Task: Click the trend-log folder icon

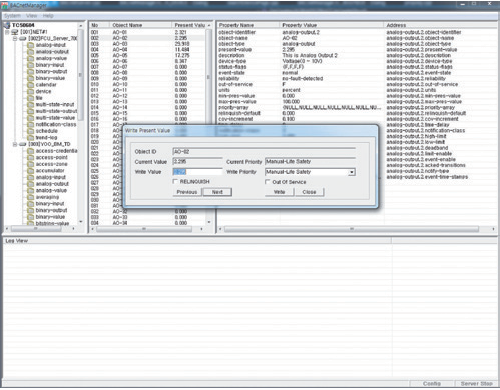Action: pyautogui.click(x=30, y=137)
